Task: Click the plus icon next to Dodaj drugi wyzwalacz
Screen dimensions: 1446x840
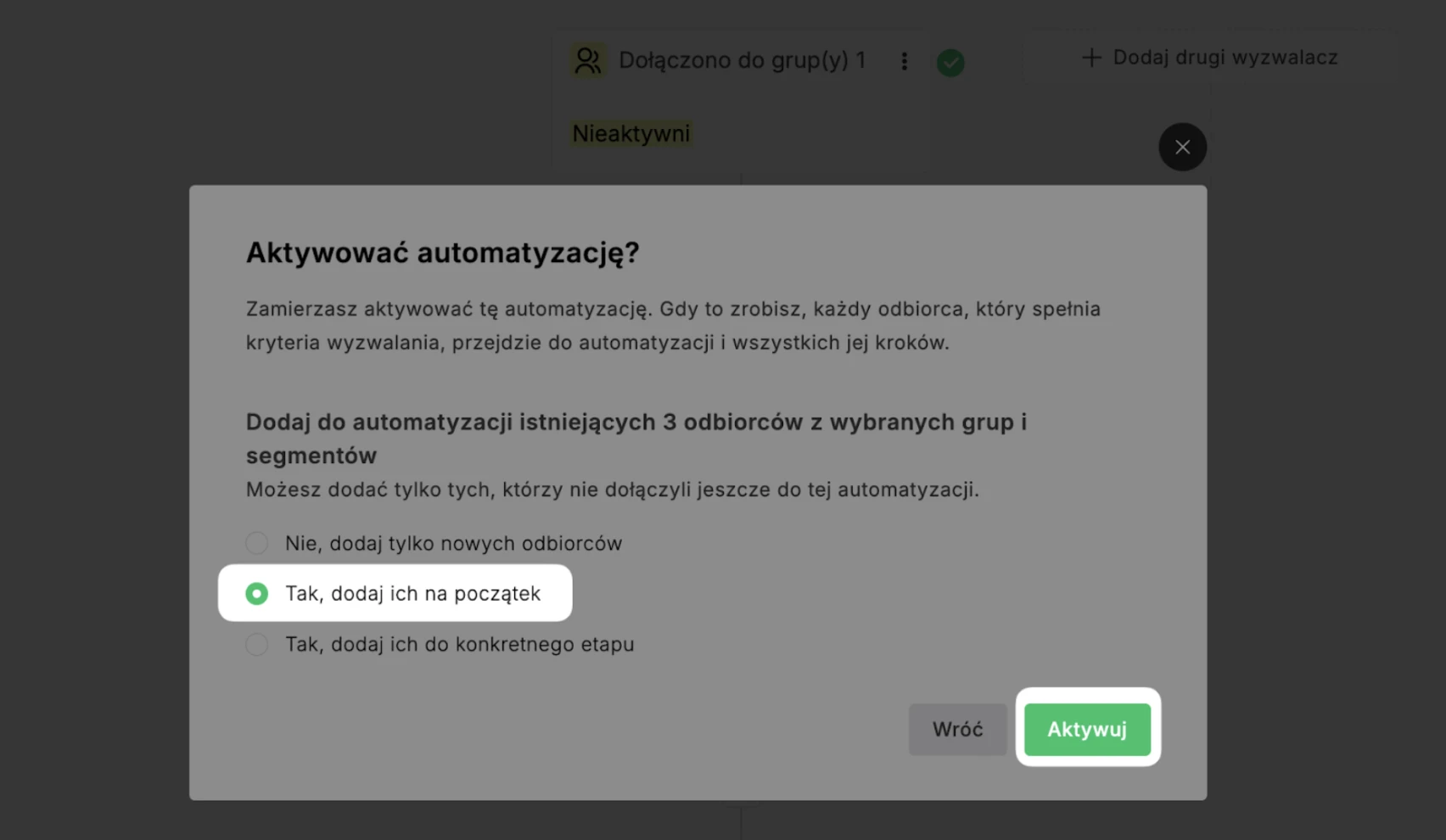Action: [x=1089, y=57]
